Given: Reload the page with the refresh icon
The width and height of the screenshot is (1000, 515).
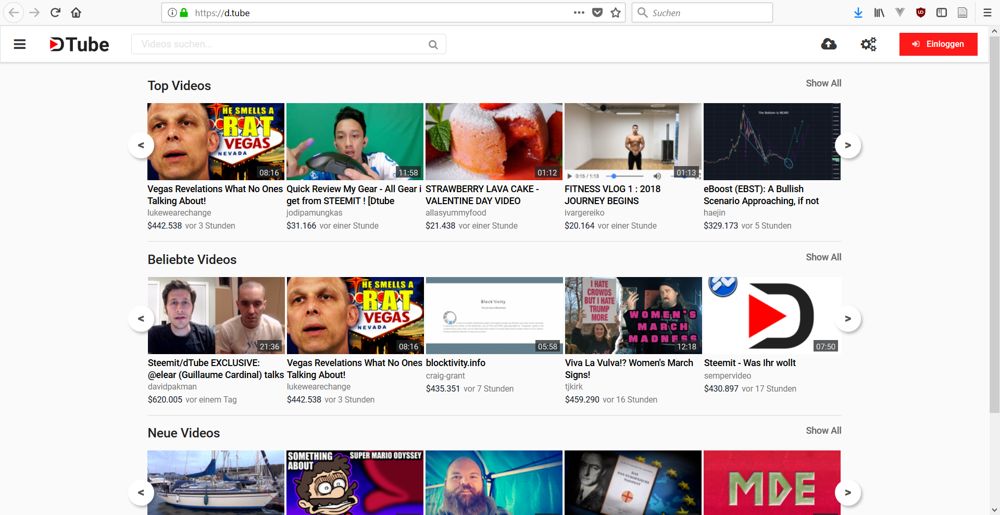Looking at the screenshot, I should [x=55, y=12].
